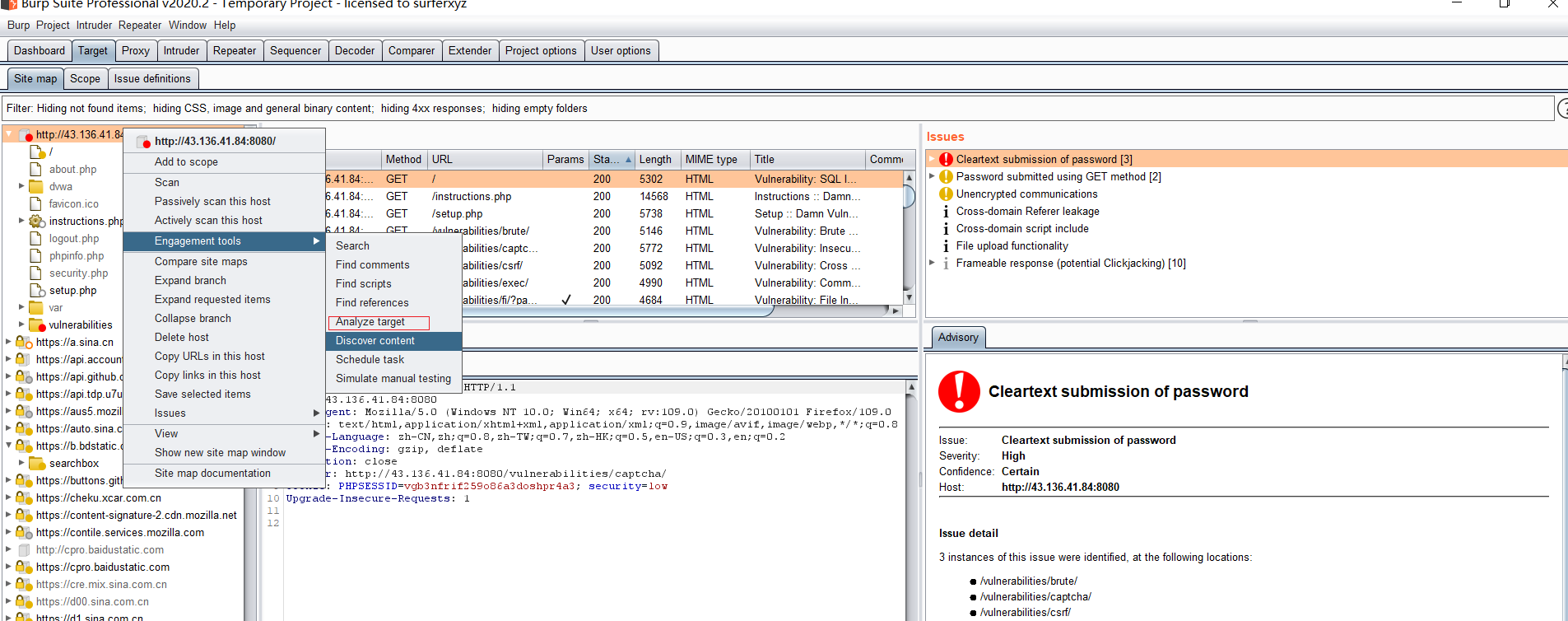Expand the instructions.php tree node
The height and width of the screenshot is (621, 1568).
click(x=21, y=221)
